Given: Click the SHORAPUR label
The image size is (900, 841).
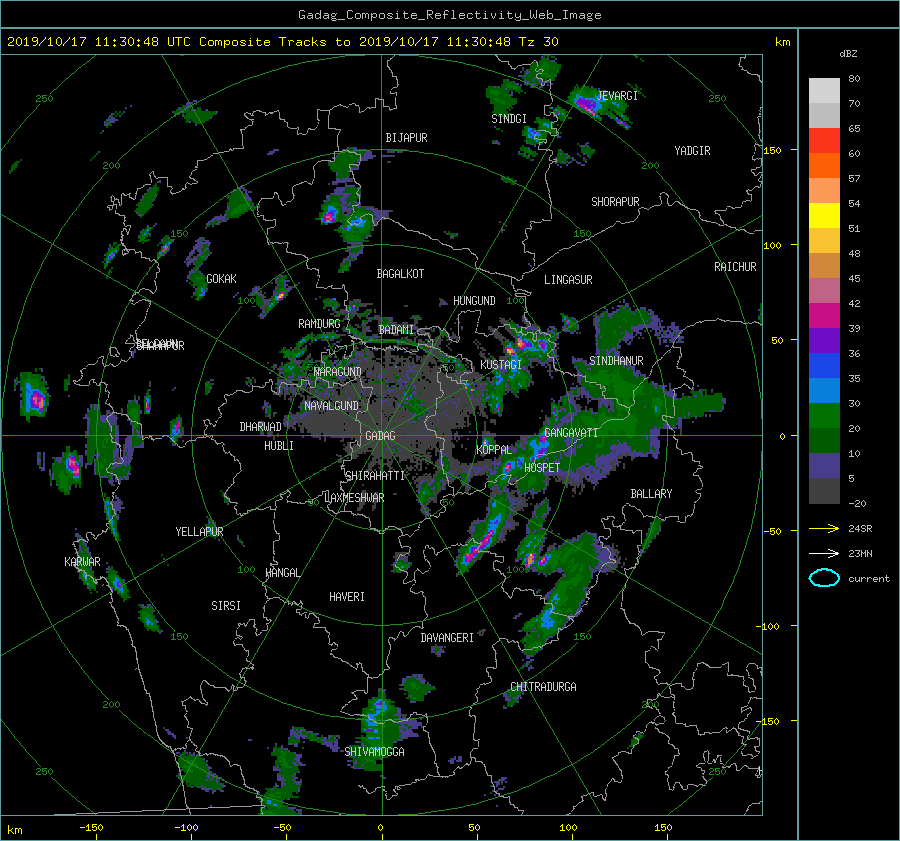Looking at the screenshot, I should tap(615, 202).
